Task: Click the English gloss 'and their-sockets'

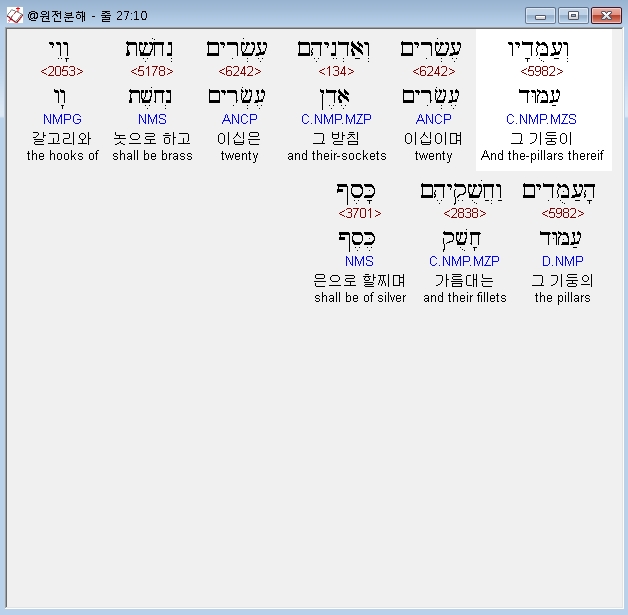Action: point(337,155)
